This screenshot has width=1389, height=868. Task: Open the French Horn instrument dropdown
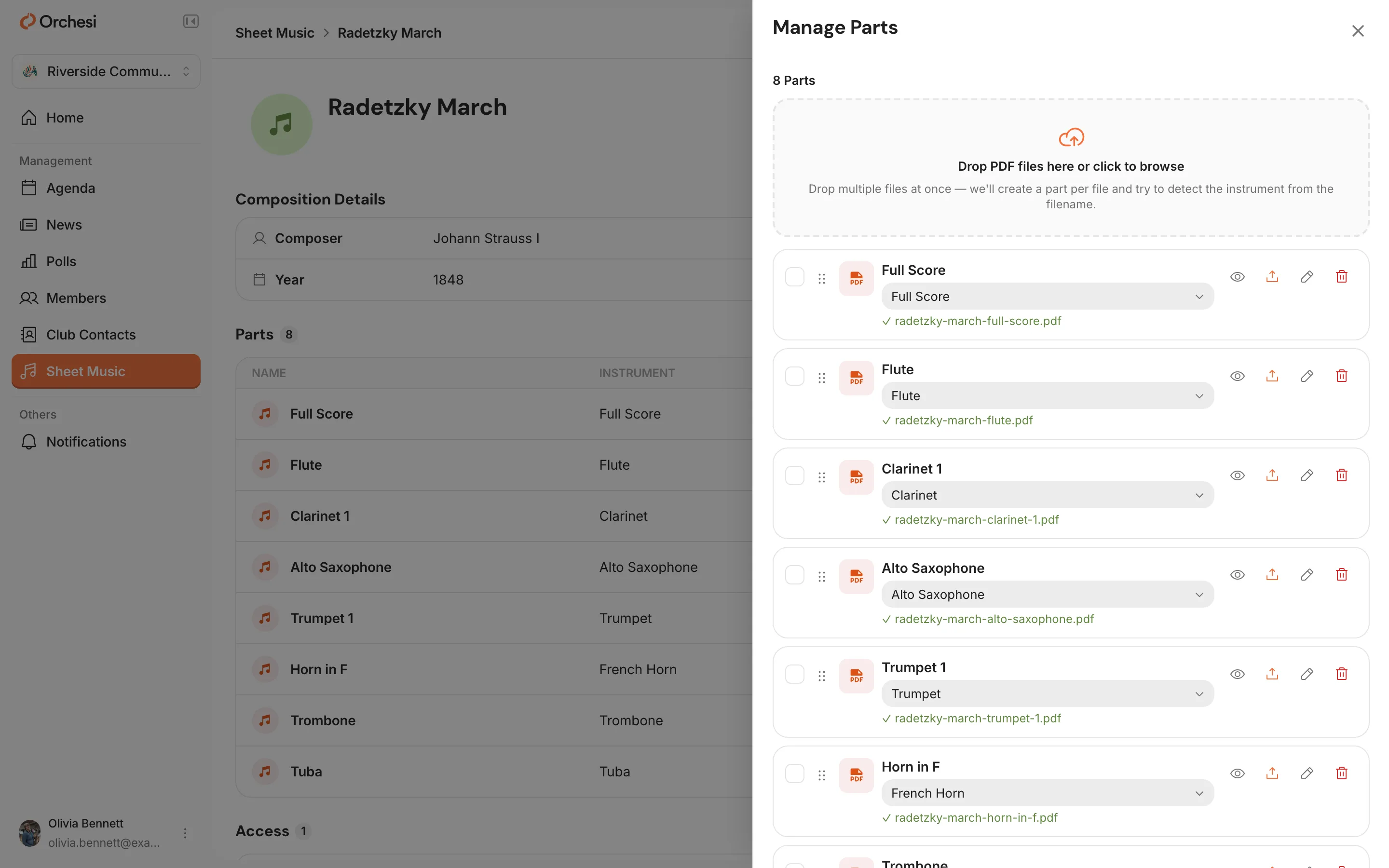(x=1048, y=793)
